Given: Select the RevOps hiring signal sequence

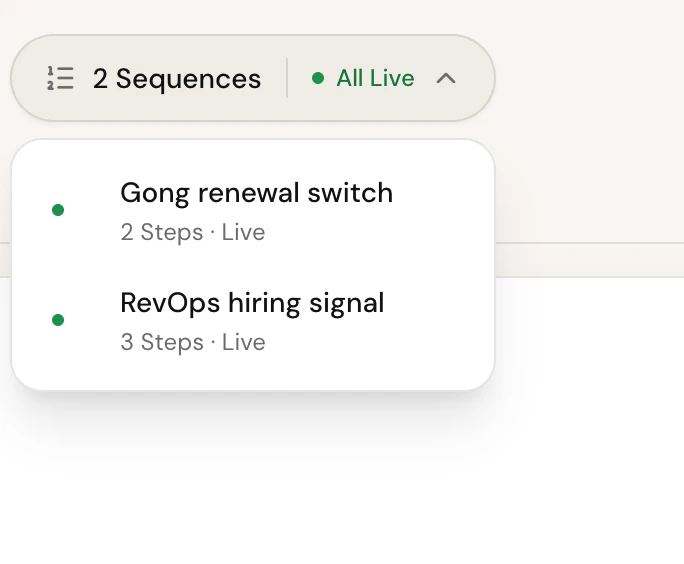Looking at the screenshot, I should click(x=253, y=320).
